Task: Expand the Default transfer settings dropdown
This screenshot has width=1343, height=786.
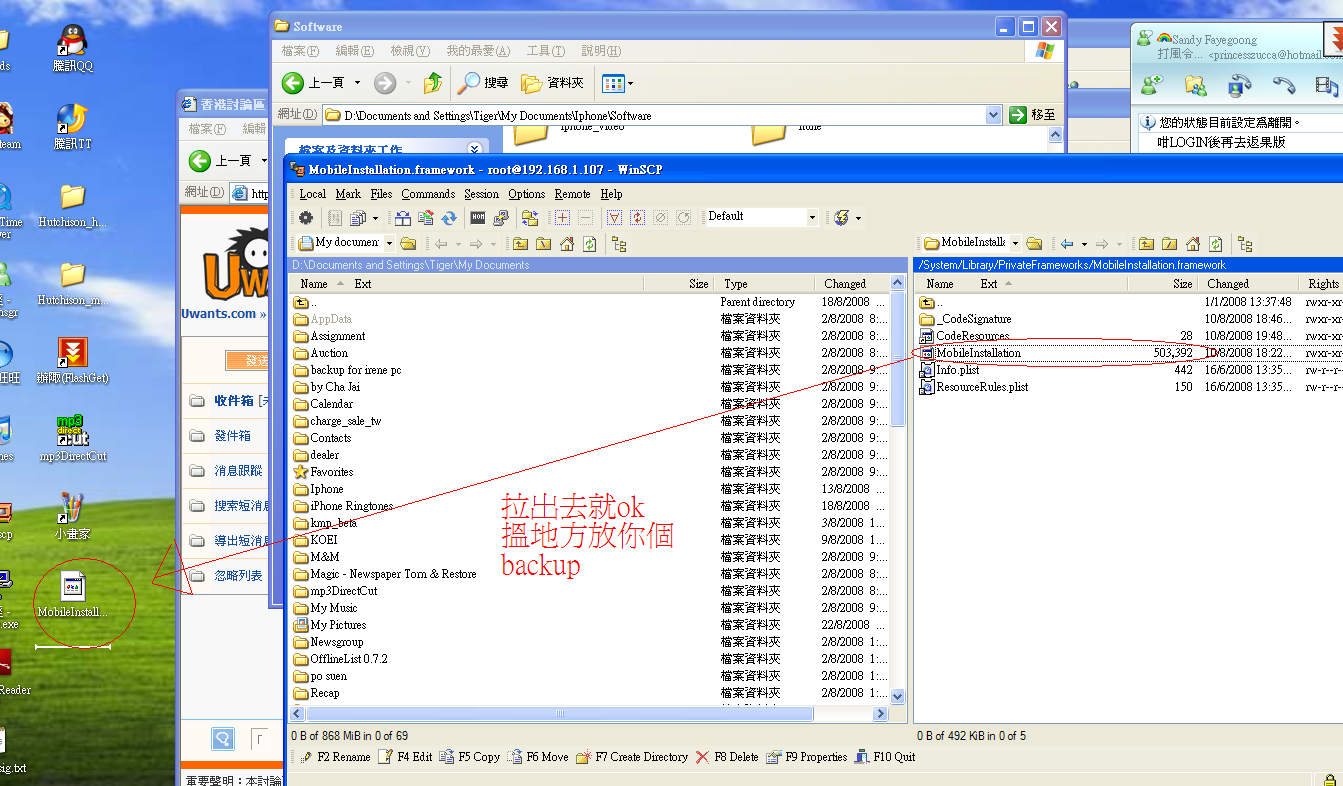Action: 812,217
